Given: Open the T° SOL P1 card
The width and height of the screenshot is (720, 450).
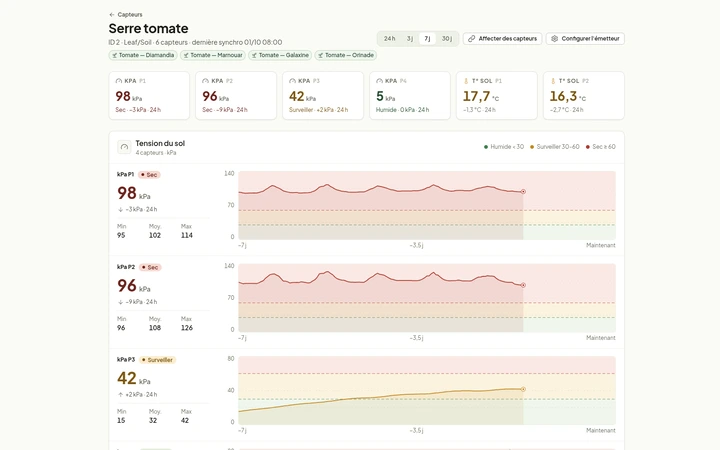Looking at the screenshot, I should [497, 96].
